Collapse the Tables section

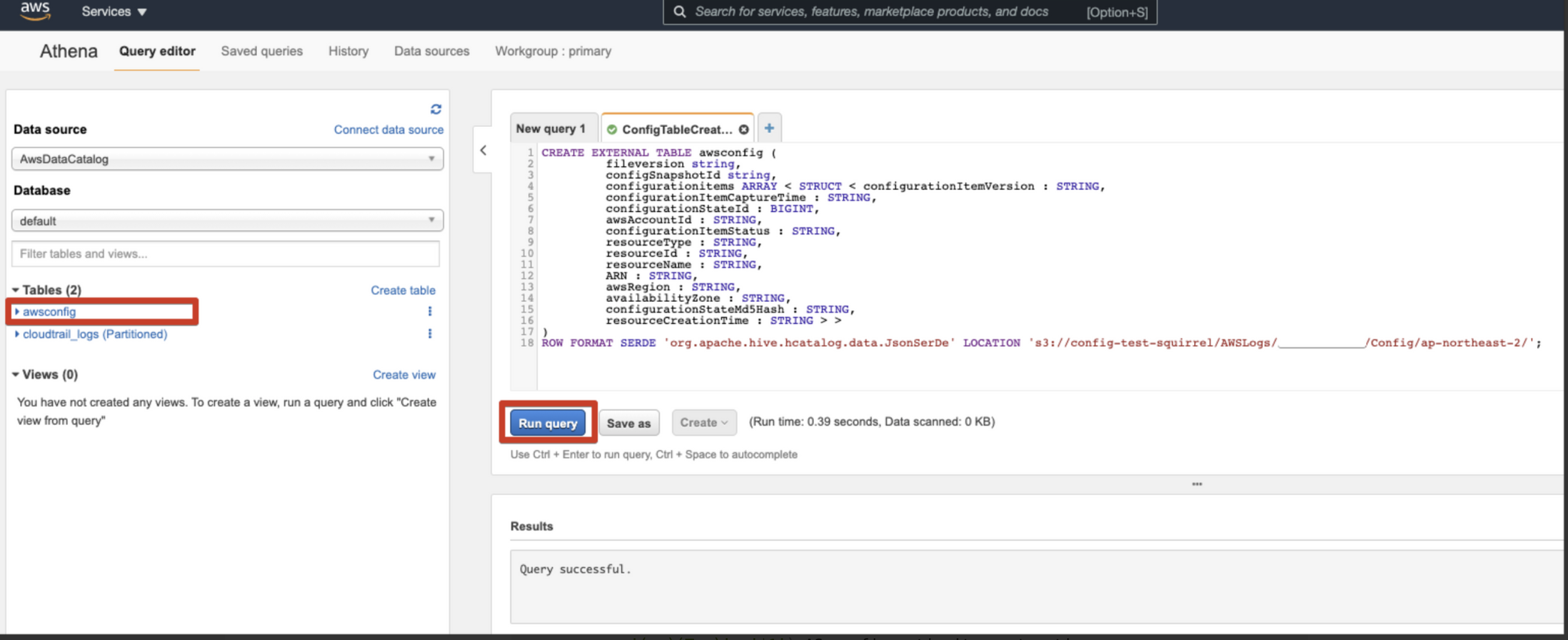16,290
